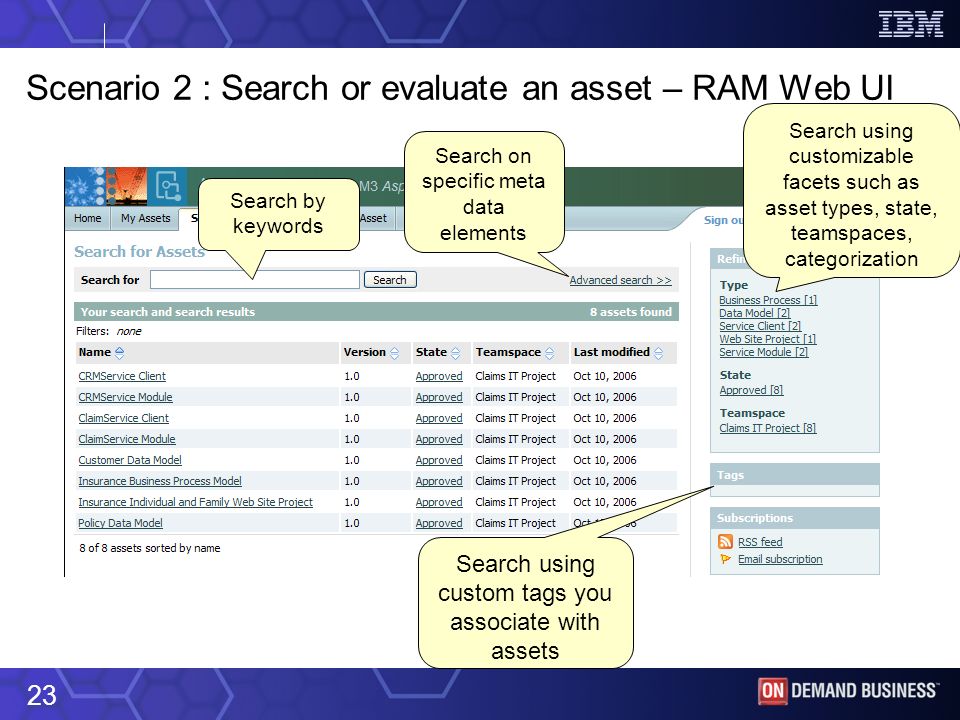
Task: Filter by Web Site Project [1] type
Action: tap(767, 339)
